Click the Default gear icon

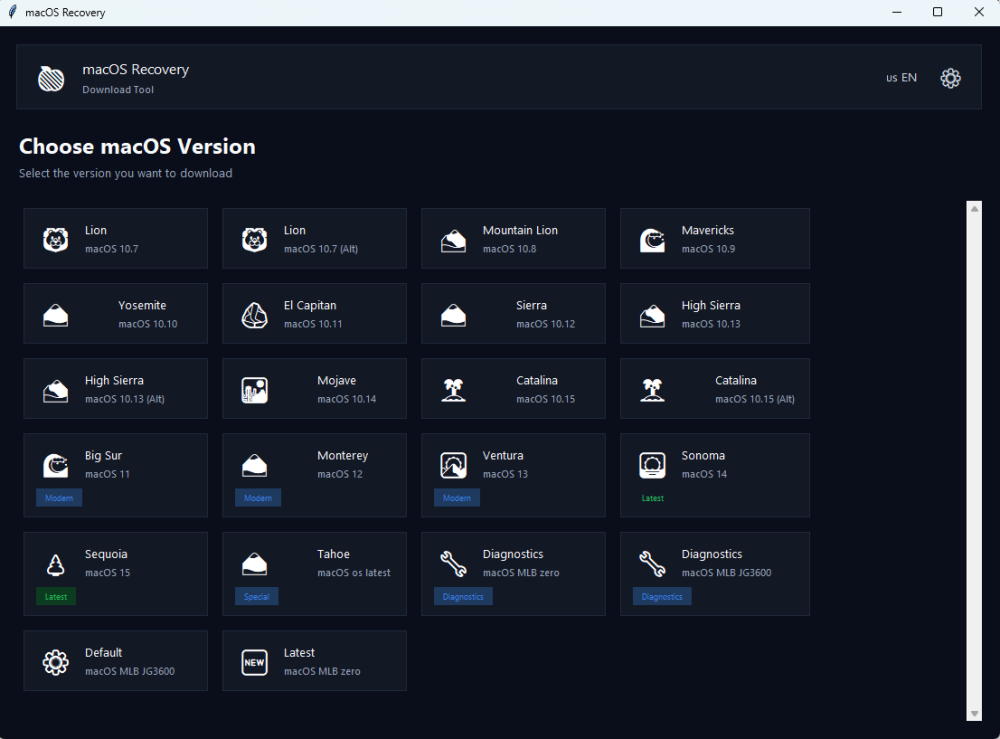(x=55, y=662)
